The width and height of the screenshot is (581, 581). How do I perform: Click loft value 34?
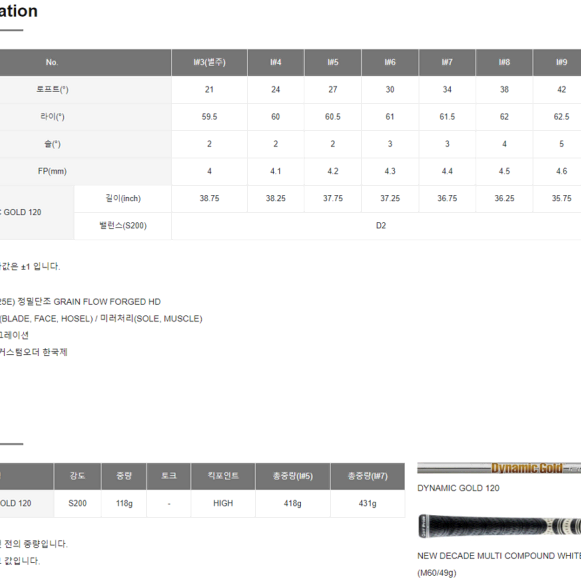pyautogui.click(x=447, y=89)
